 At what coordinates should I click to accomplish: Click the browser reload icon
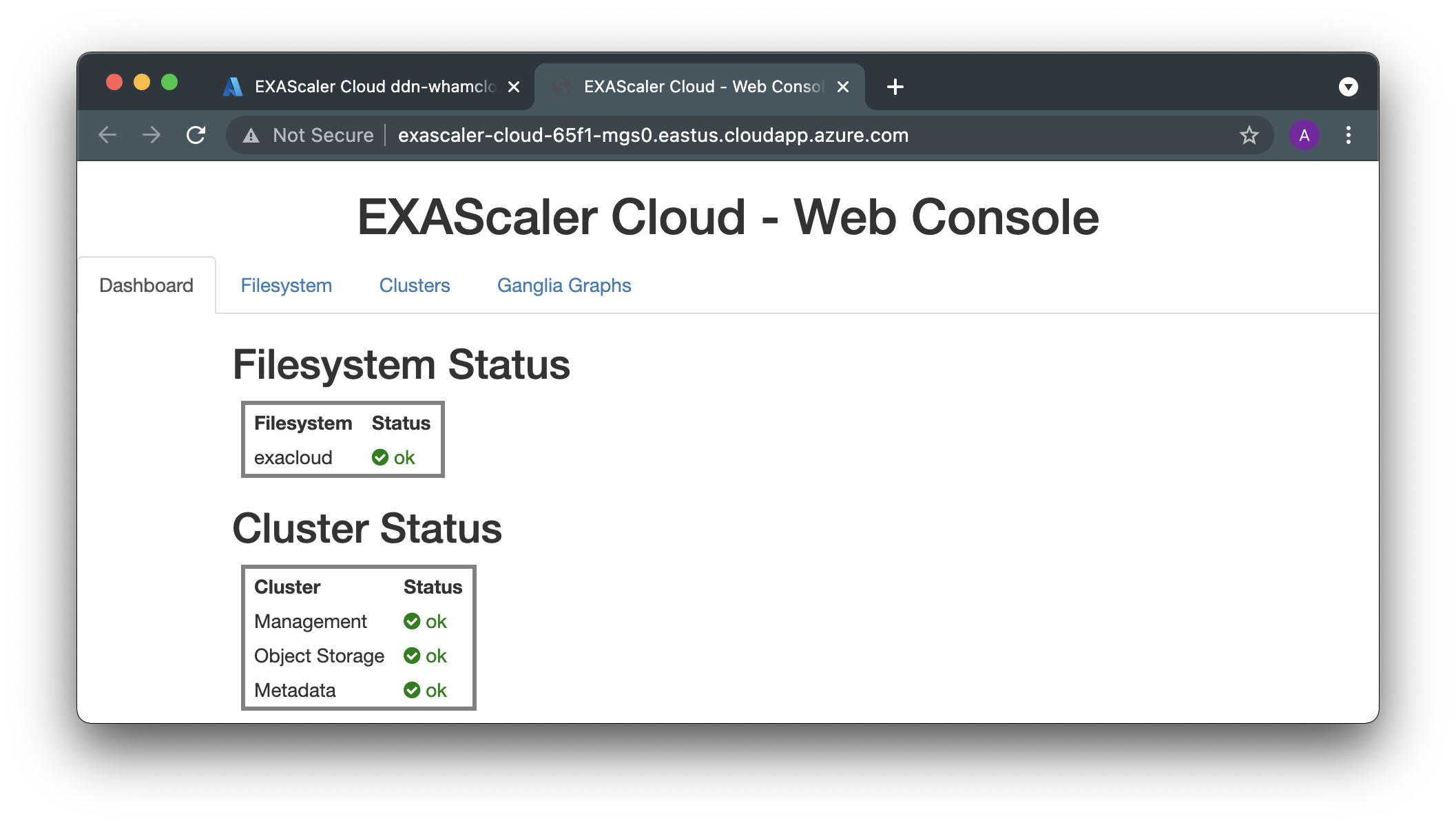tap(196, 135)
